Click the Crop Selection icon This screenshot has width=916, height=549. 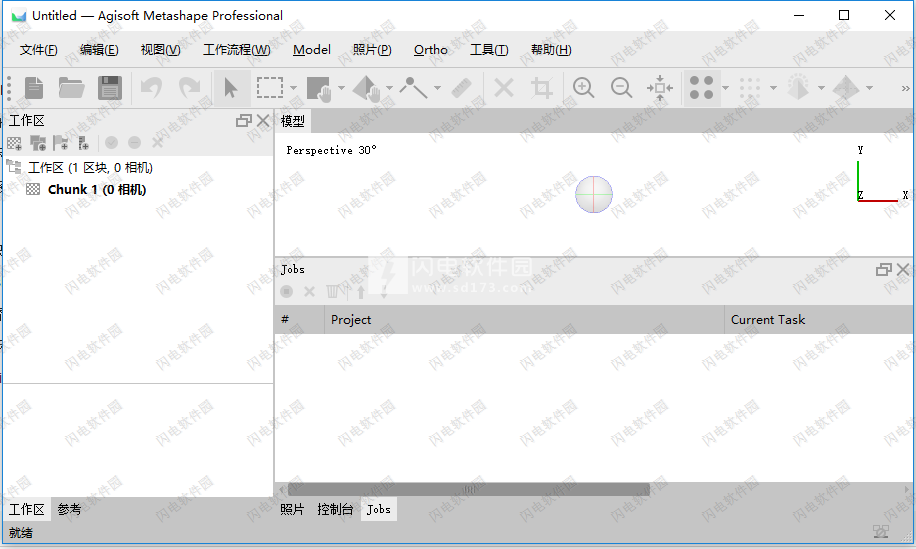point(542,88)
